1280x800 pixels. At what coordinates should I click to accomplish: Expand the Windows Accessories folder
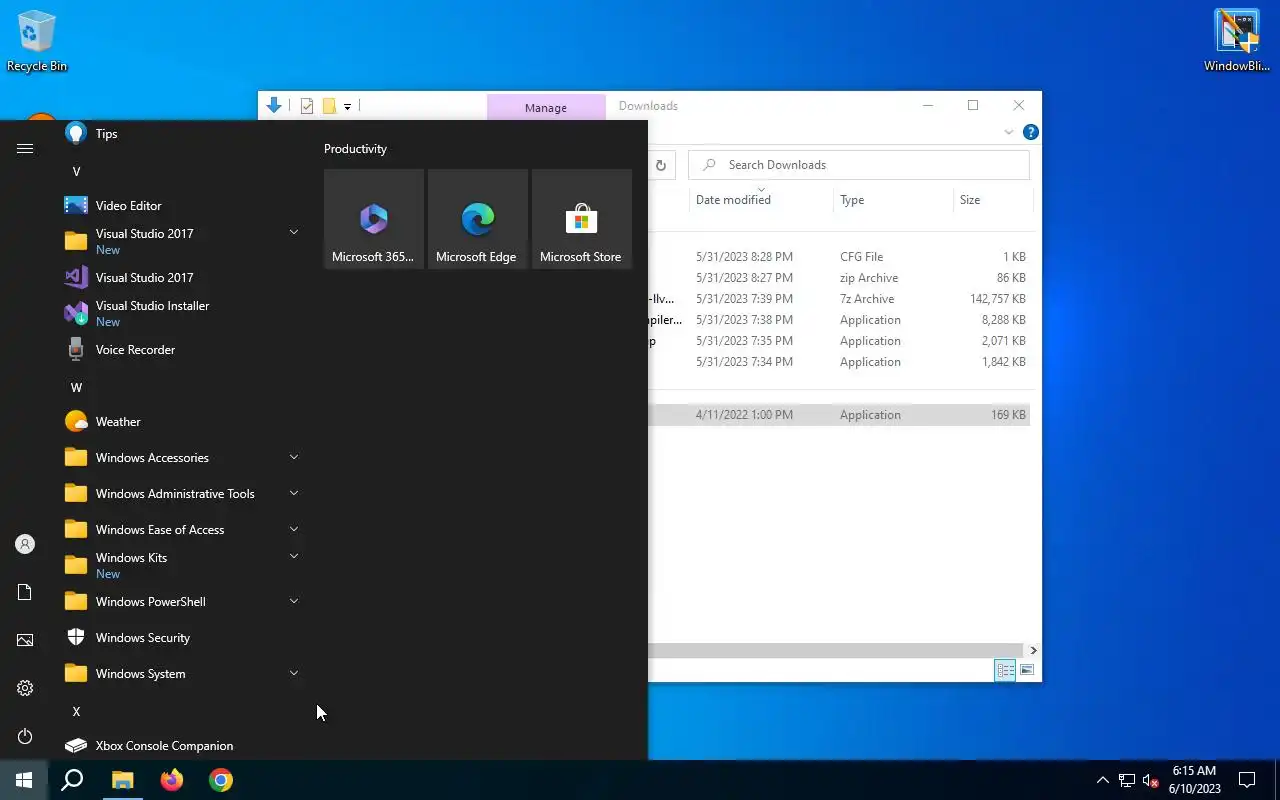pos(294,457)
